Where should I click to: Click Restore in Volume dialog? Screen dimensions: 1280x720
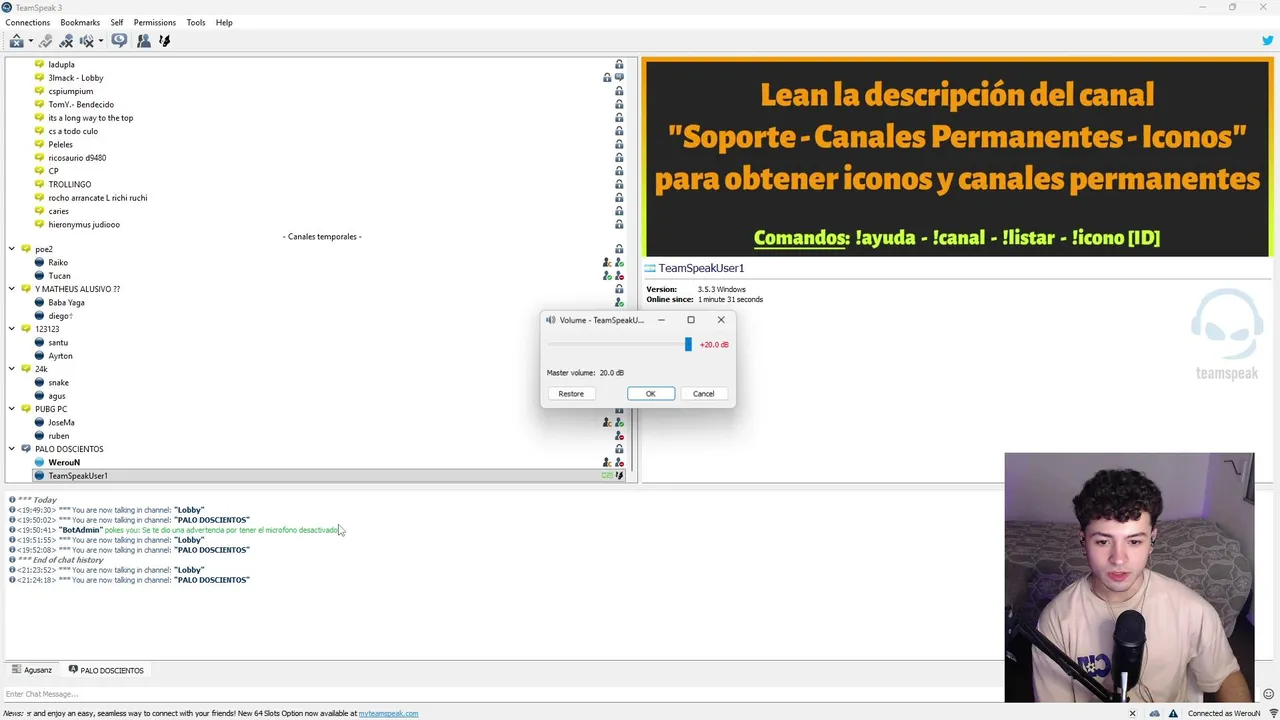tap(571, 394)
